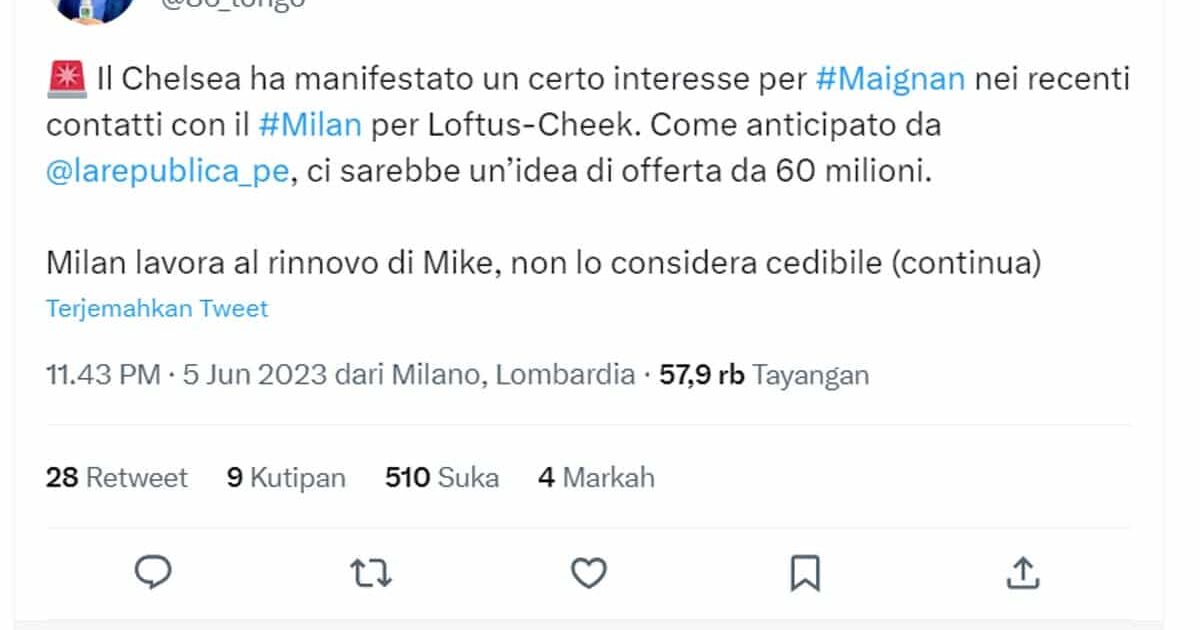See who liked via 510 Suka
Screen dimensions: 1200x630
tap(443, 477)
